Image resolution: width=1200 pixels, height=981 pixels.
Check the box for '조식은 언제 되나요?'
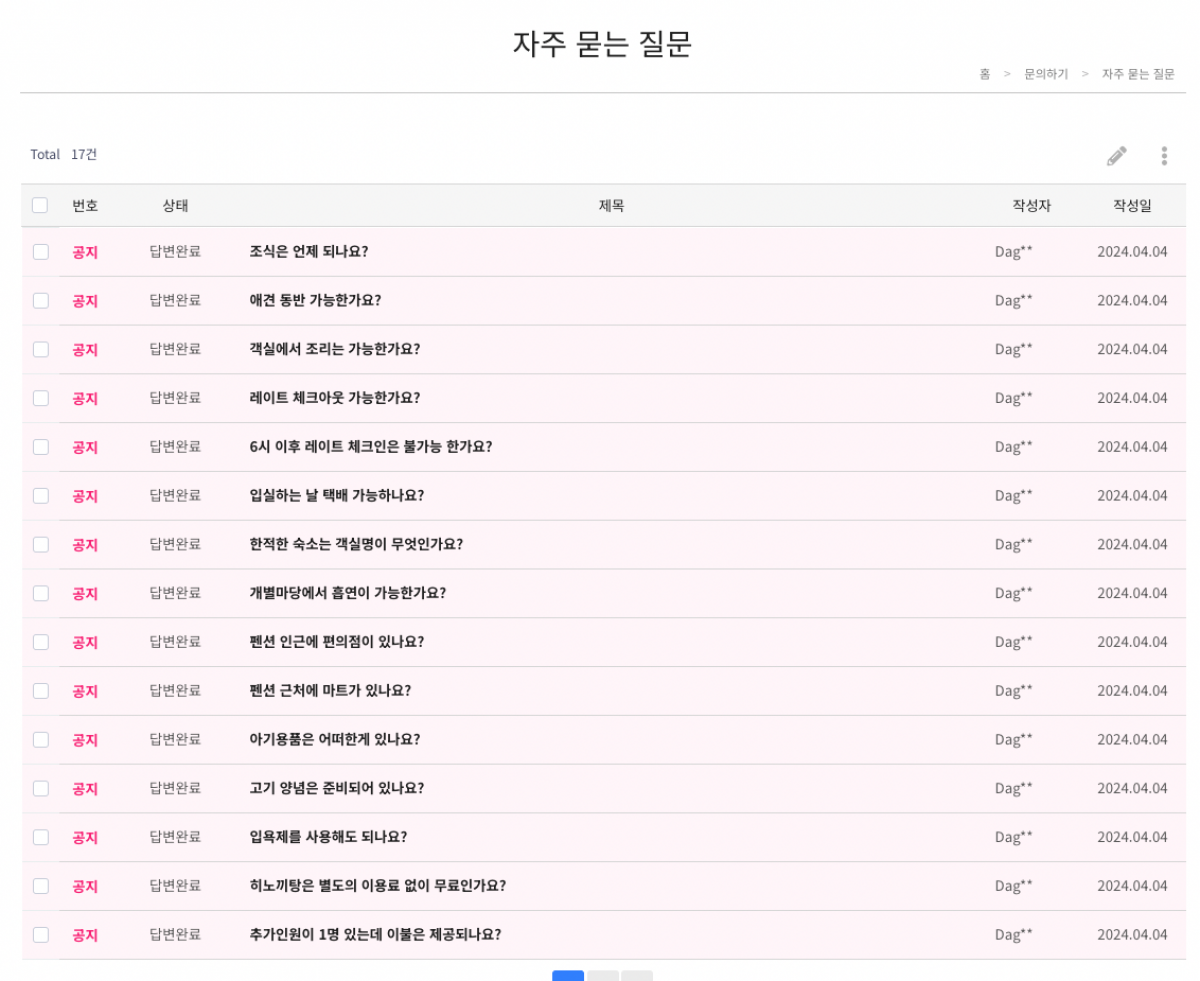click(x=41, y=252)
